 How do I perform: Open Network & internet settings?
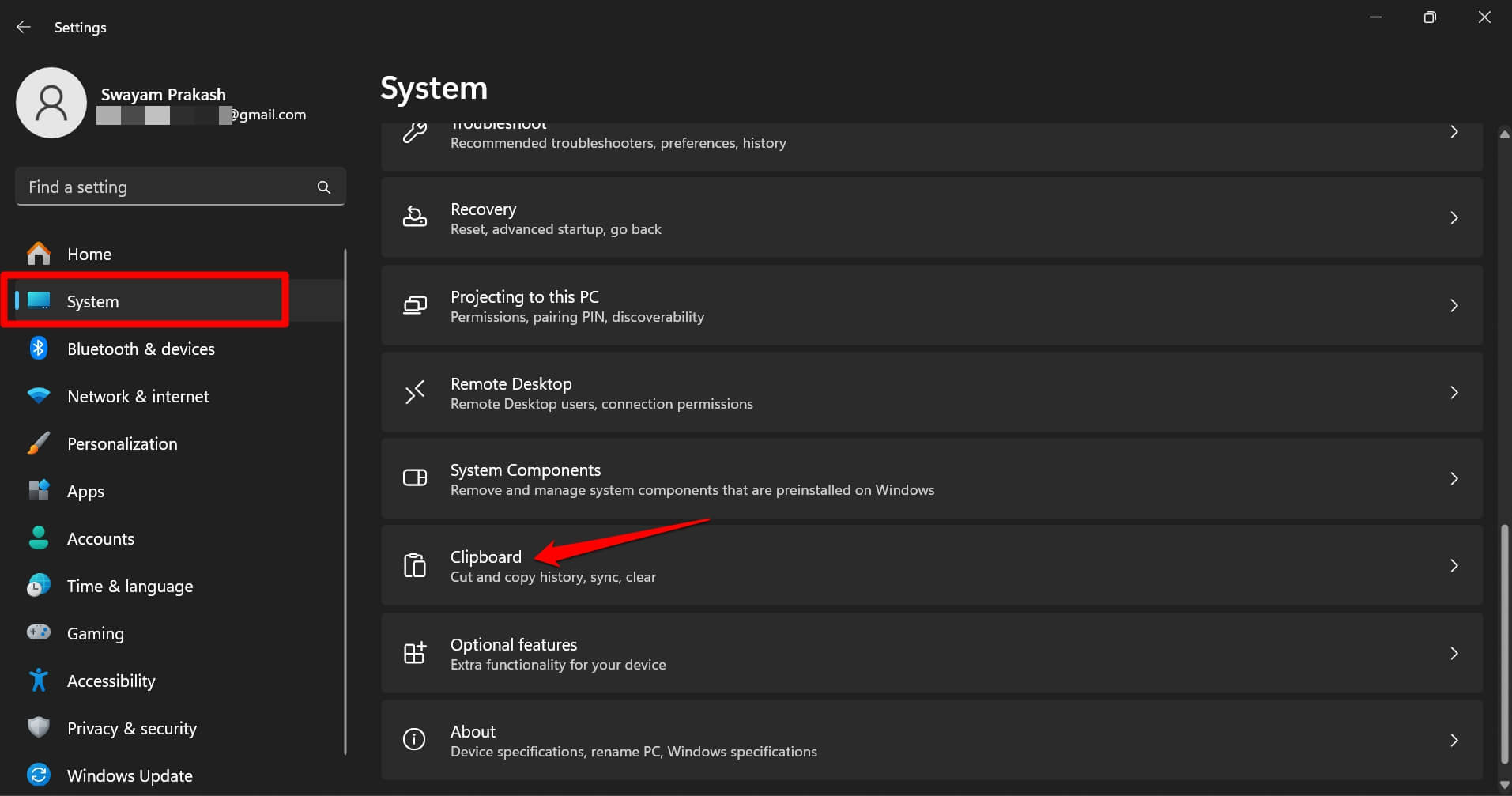138,396
